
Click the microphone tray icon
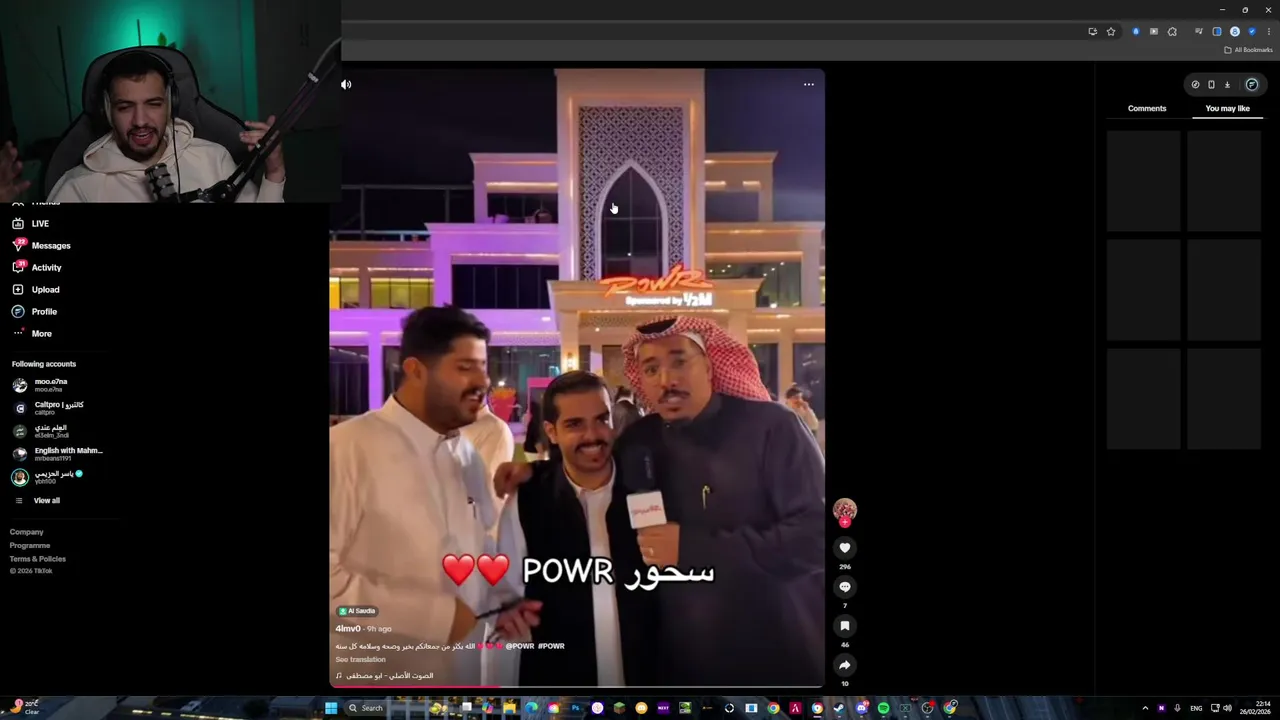(x=1177, y=708)
